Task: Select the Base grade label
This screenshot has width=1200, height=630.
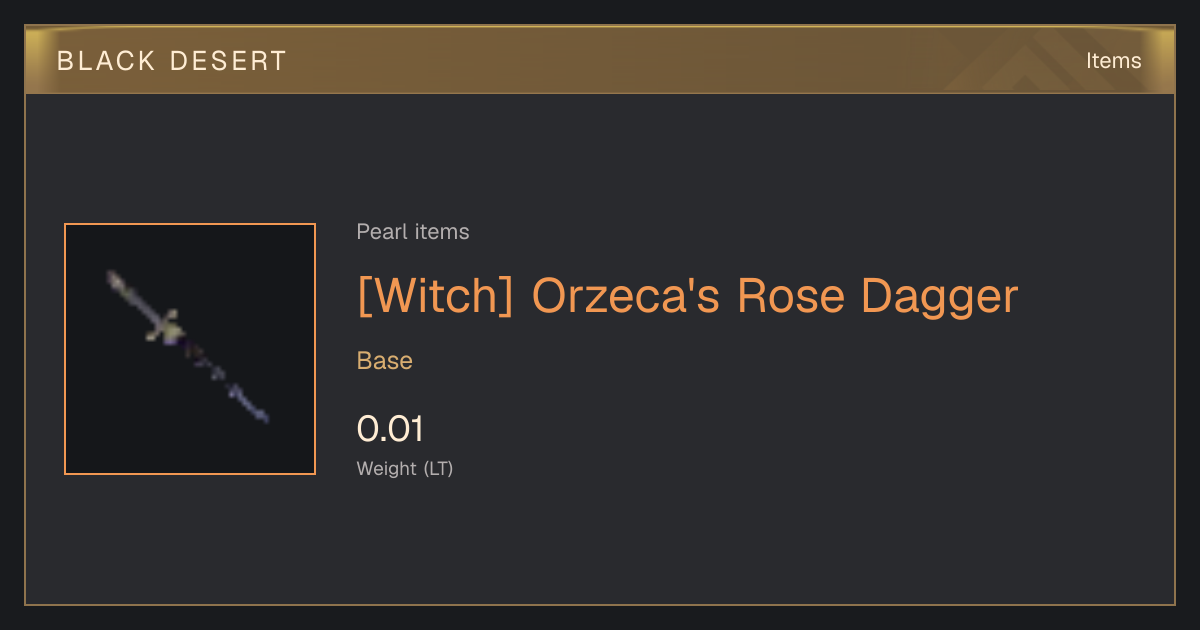Action: point(385,361)
